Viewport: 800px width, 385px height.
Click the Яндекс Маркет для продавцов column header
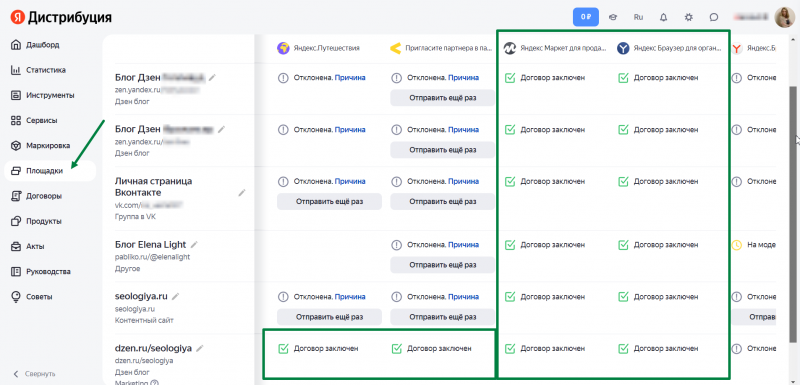pyautogui.click(x=556, y=48)
